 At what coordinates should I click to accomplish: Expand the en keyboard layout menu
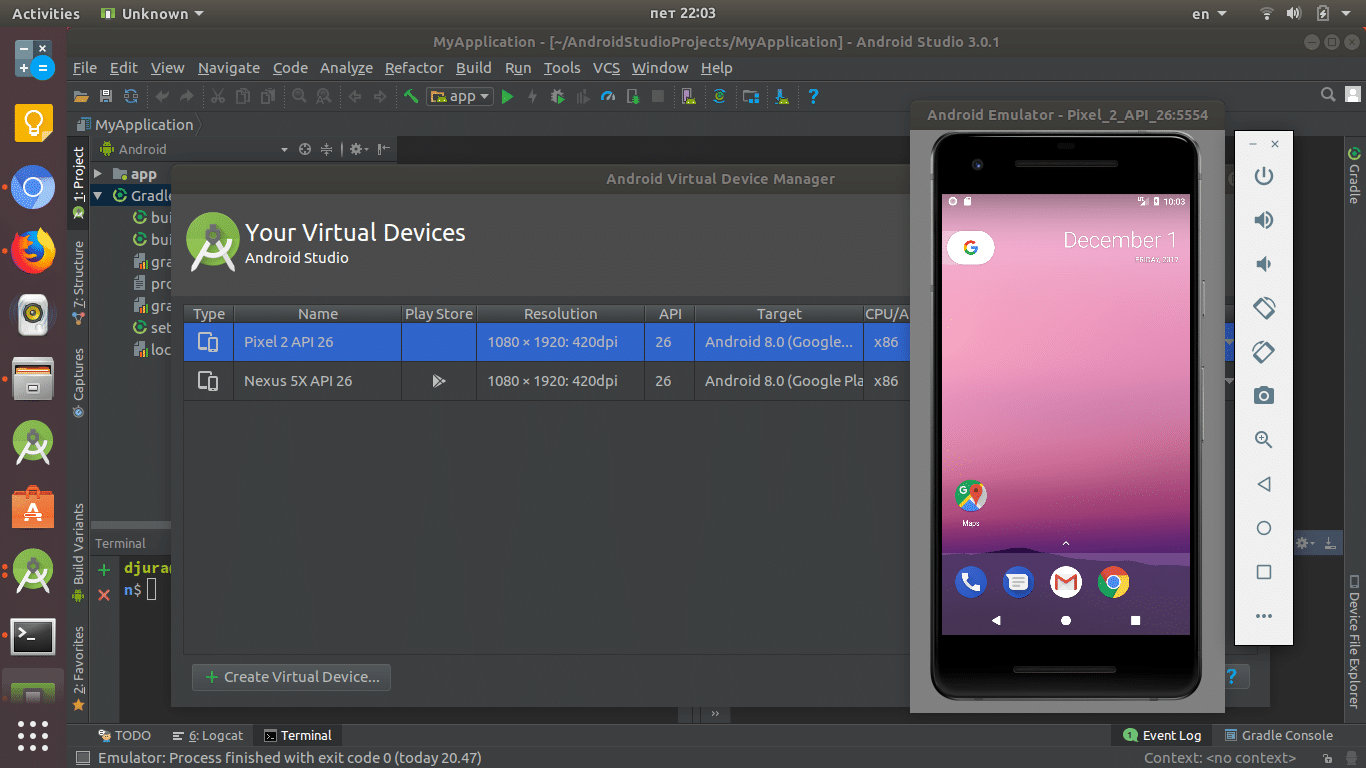[1208, 13]
